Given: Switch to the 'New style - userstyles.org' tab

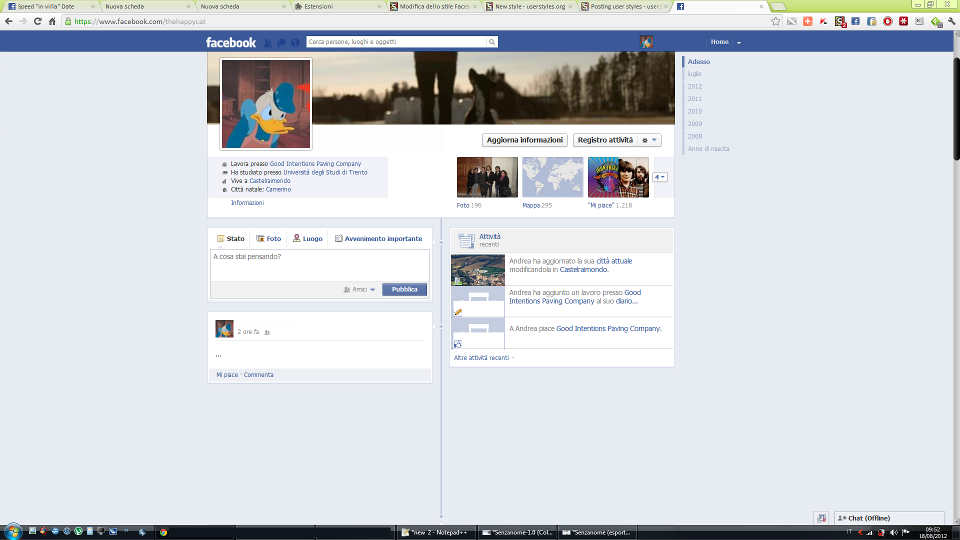Looking at the screenshot, I should coord(530,6).
